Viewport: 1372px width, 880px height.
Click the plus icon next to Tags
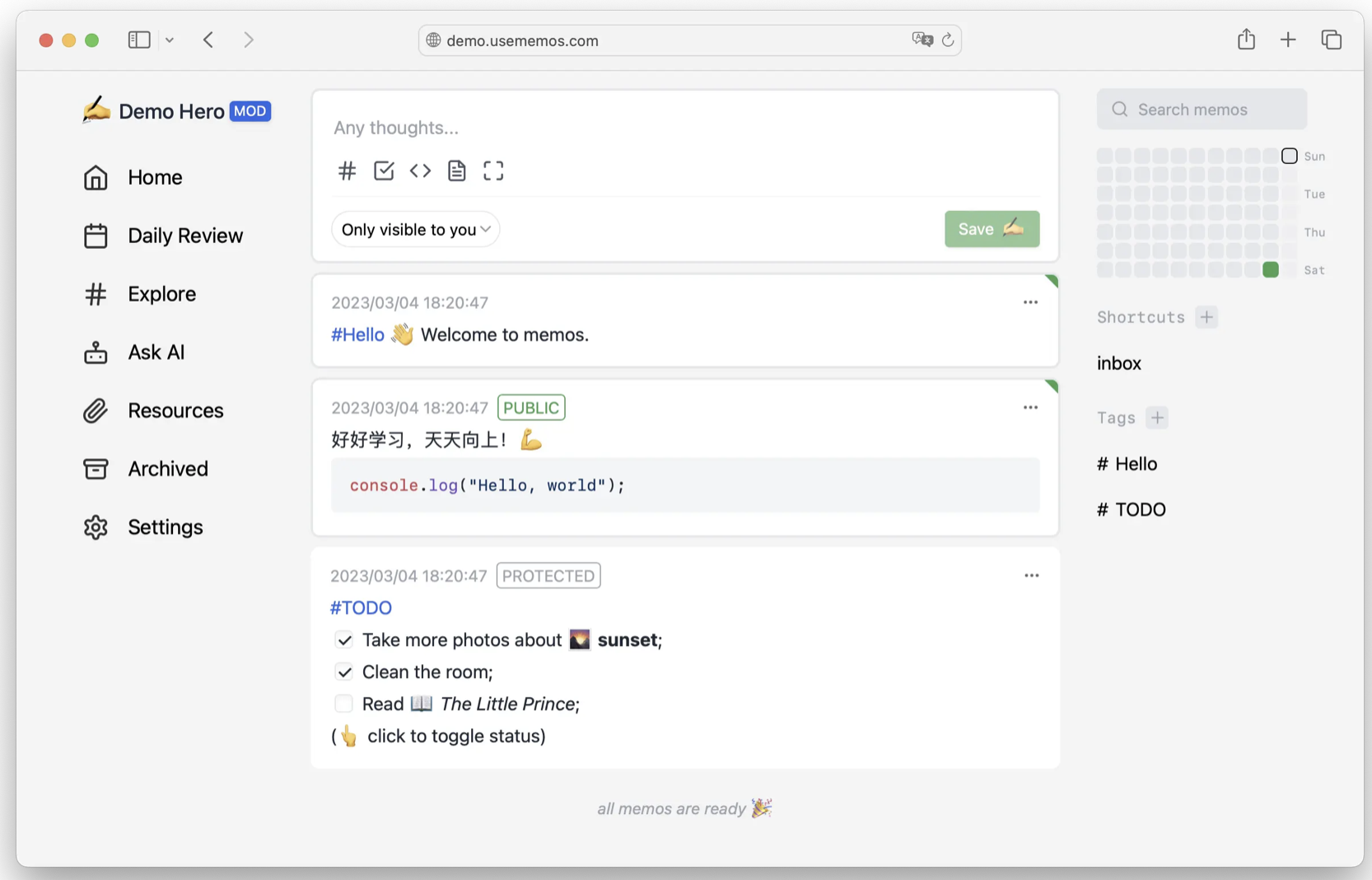[1158, 418]
